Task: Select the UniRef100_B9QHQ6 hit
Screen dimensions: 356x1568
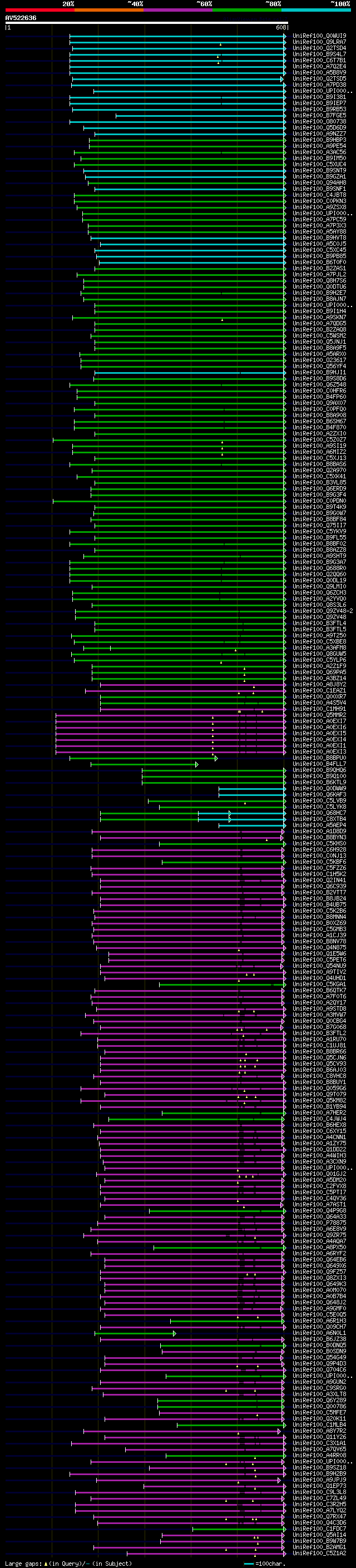Action: pos(319,770)
